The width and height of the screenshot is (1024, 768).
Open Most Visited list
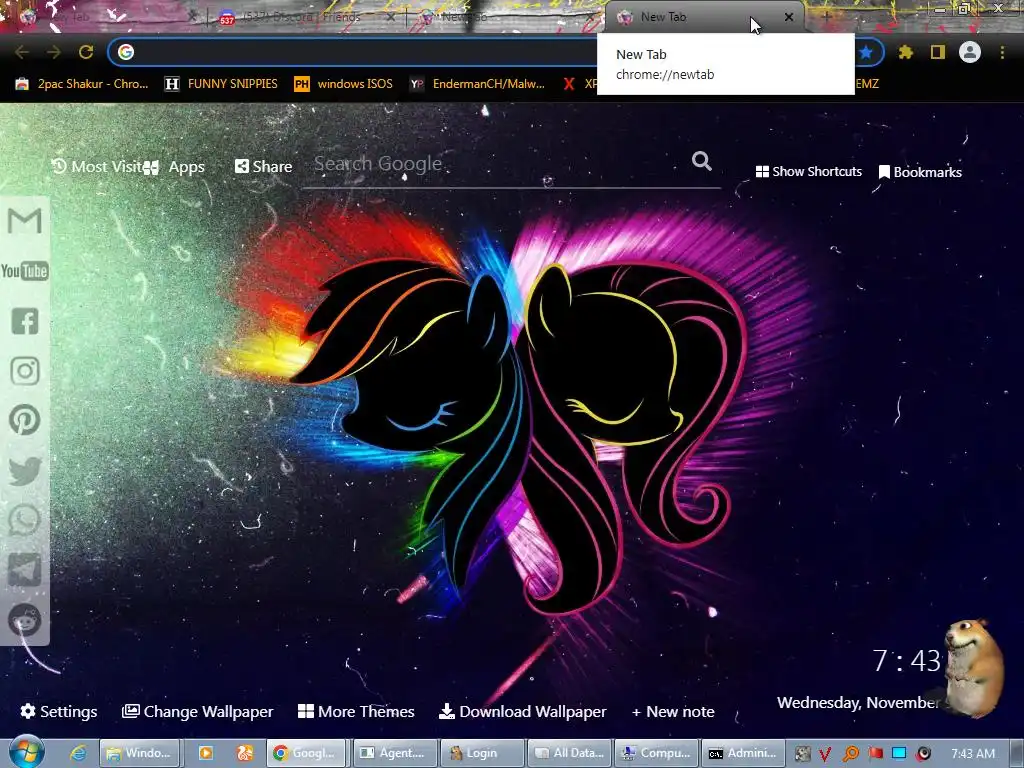97,167
